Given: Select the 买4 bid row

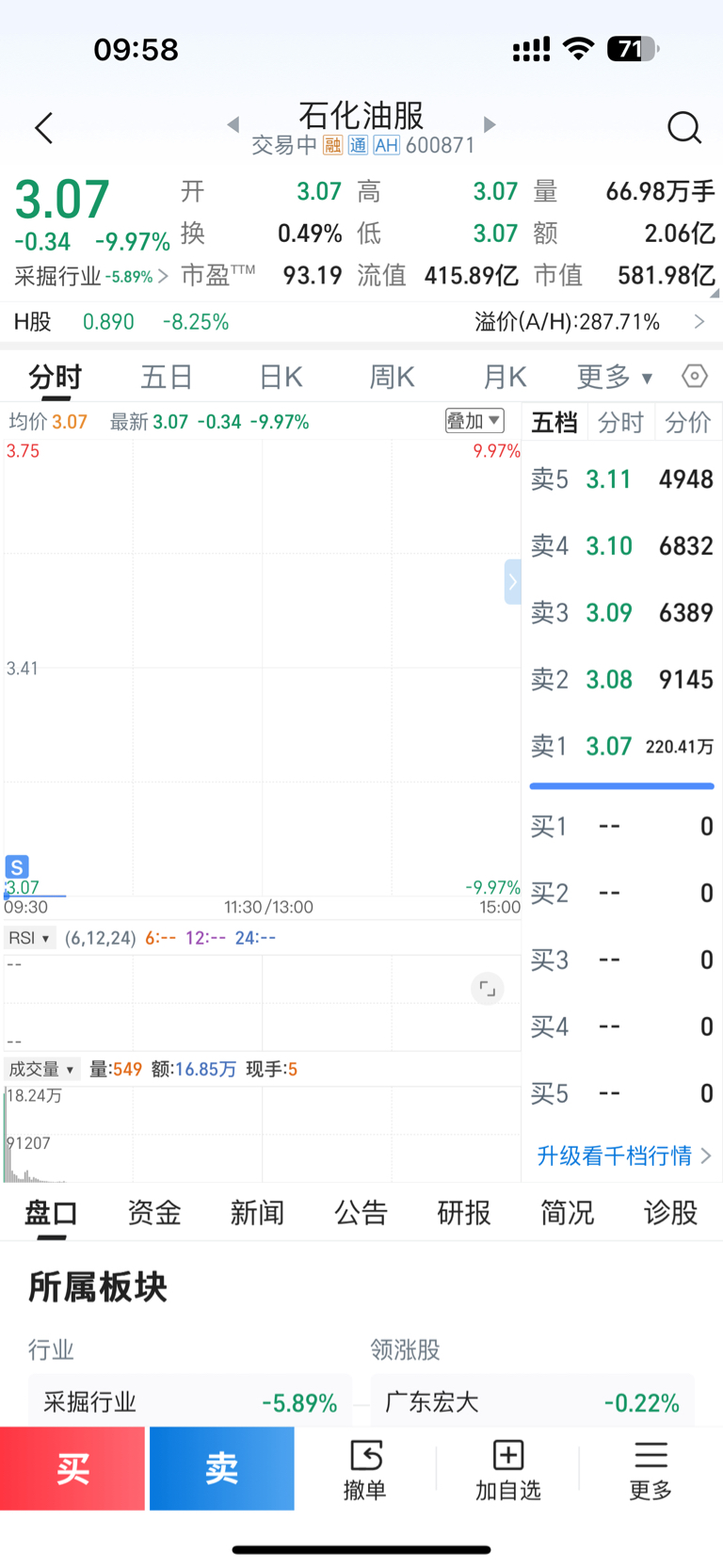Looking at the screenshot, I should 622,1027.
